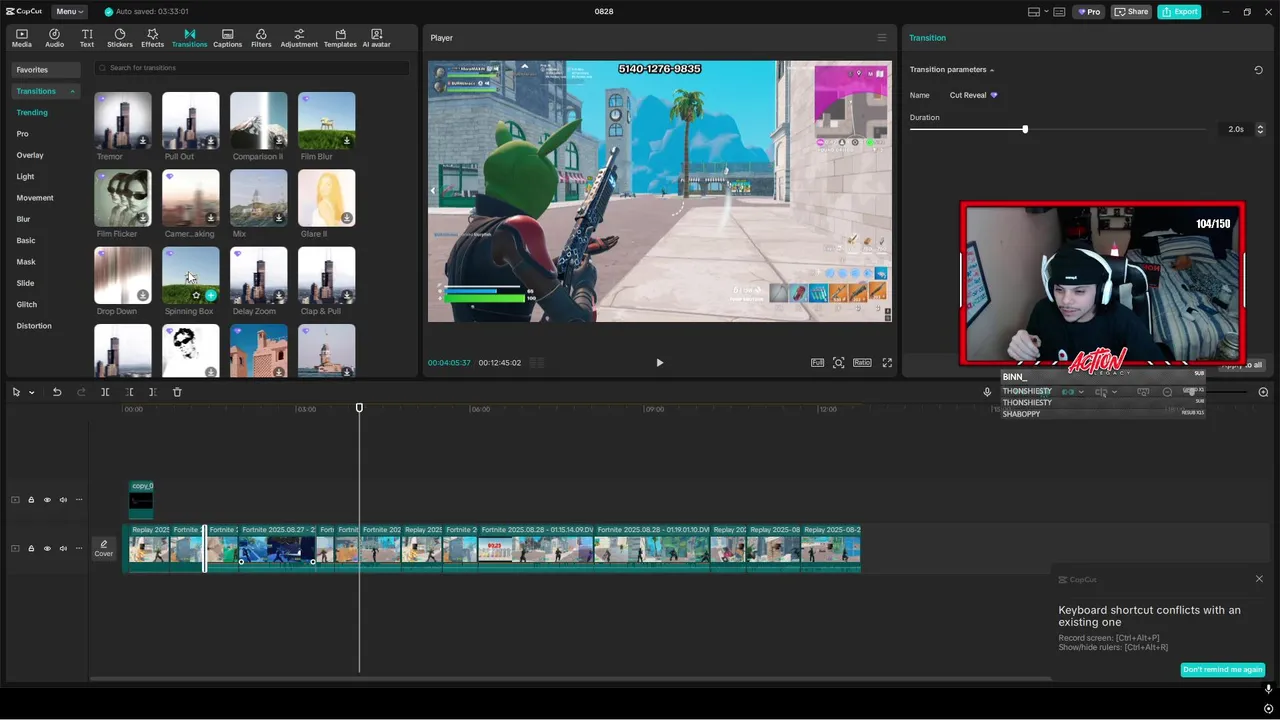
Task: Open layout dropdown arrow in title bar
Action: coord(1046,12)
